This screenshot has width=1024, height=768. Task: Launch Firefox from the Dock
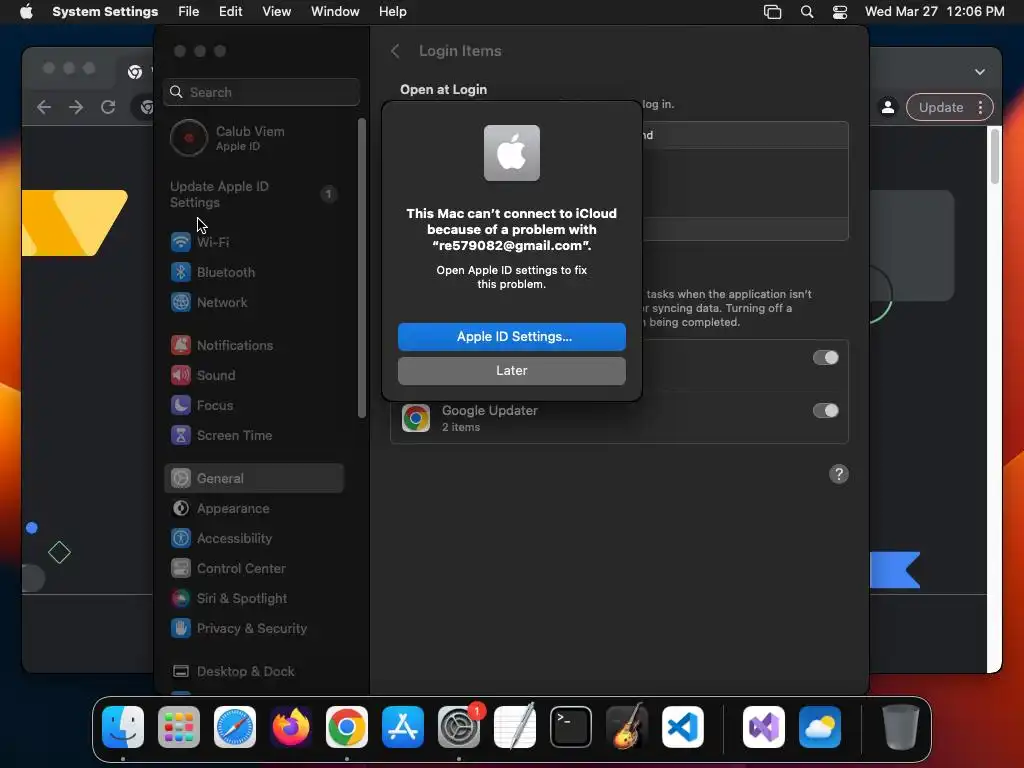pos(291,727)
